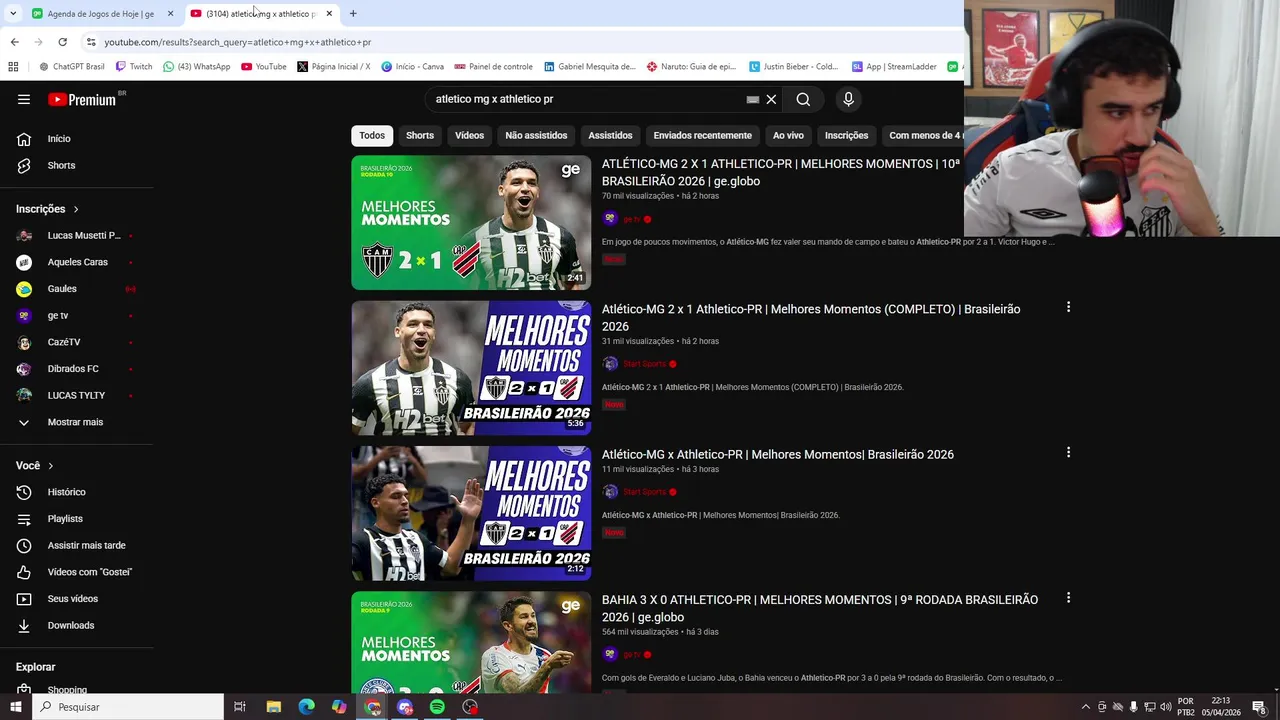The width and height of the screenshot is (1280, 720).
Task: Open tab search dropdown in Chrome
Action: [x=13, y=13]
